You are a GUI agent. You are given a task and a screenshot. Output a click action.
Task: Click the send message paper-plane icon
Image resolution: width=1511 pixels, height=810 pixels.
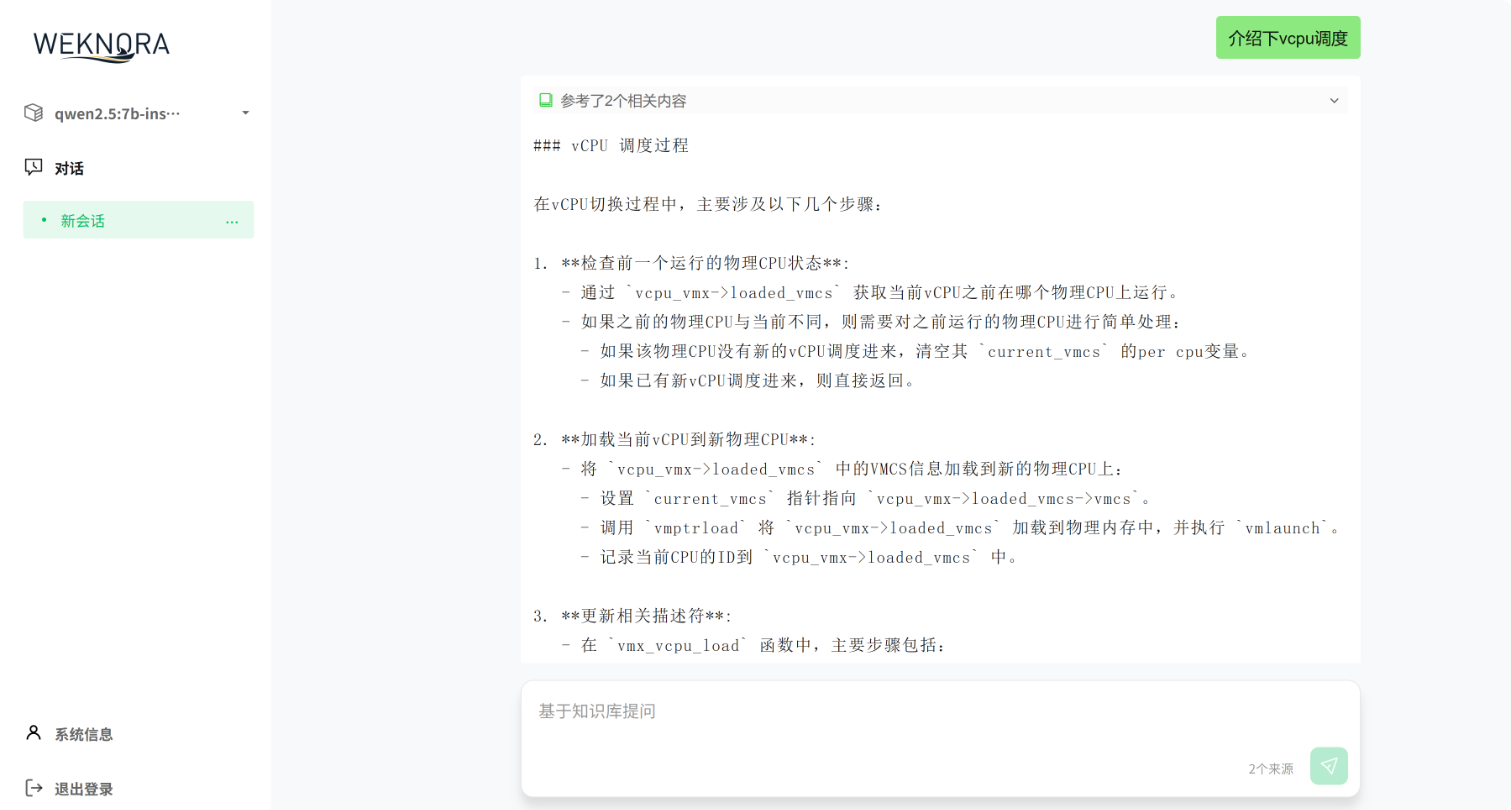pyautogui.click(x=1329, y=765)
